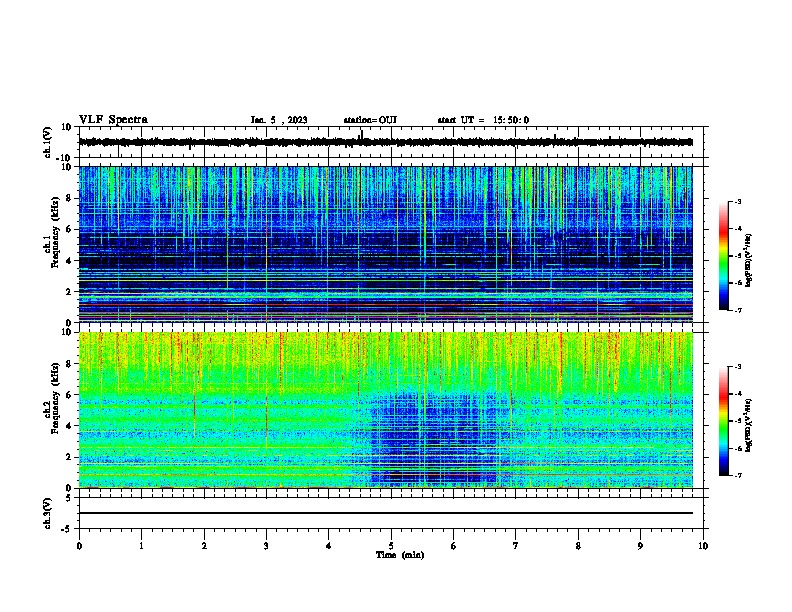Click the "2" kHz tick on ch.1 spectrogram
Screen dimensions: 792x612
69,291
